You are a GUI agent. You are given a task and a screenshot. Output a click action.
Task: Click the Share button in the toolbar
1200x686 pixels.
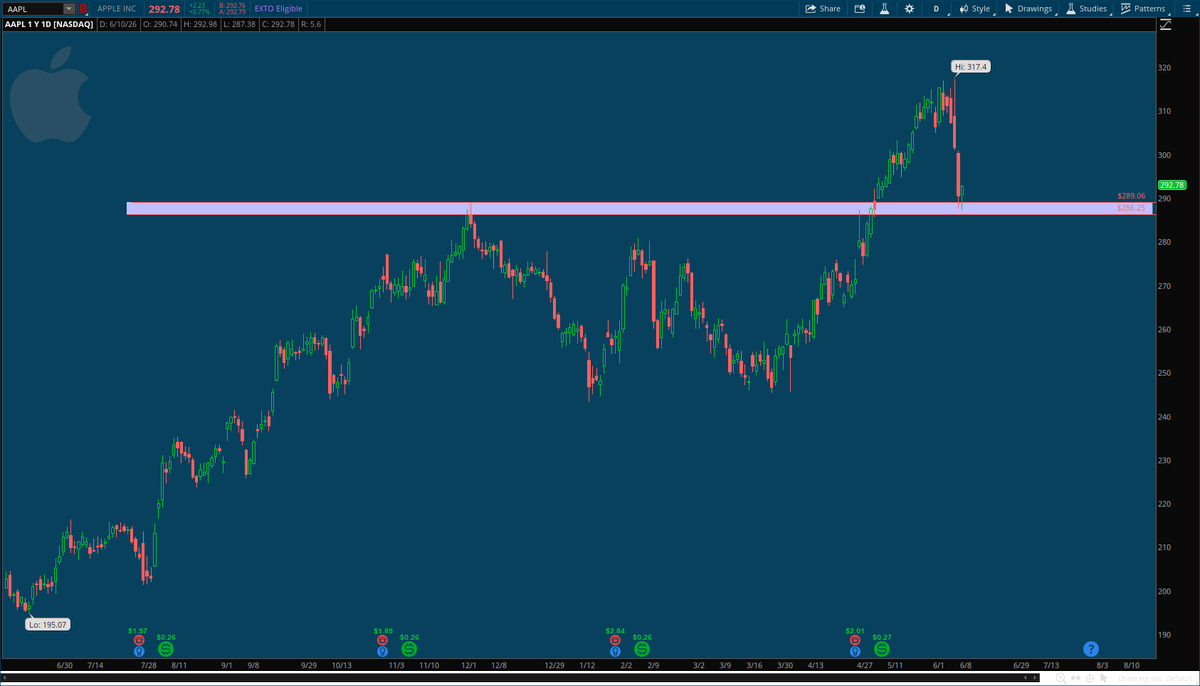point(824,8)
